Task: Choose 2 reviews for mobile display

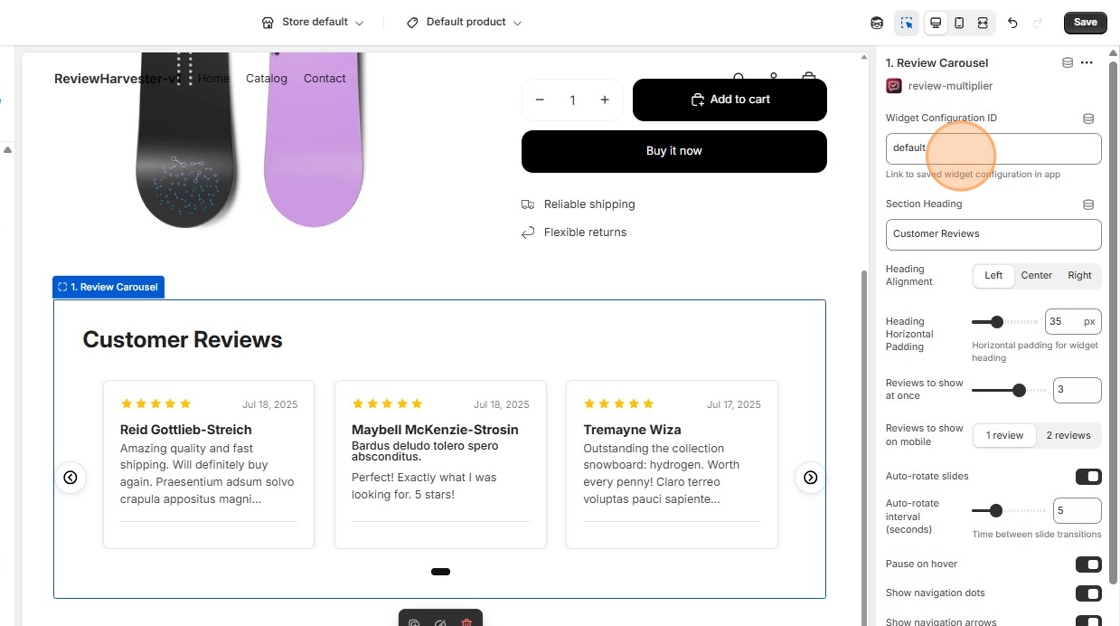Action: 1069,435
